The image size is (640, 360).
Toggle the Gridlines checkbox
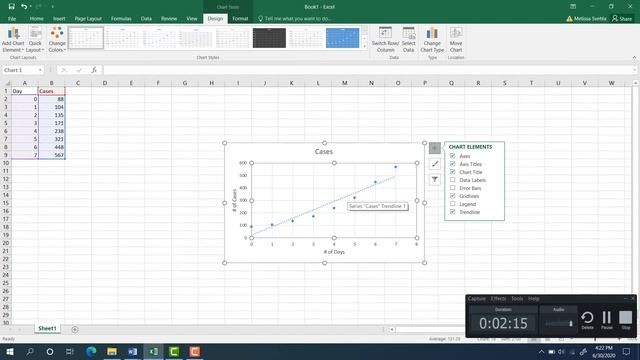453,196
